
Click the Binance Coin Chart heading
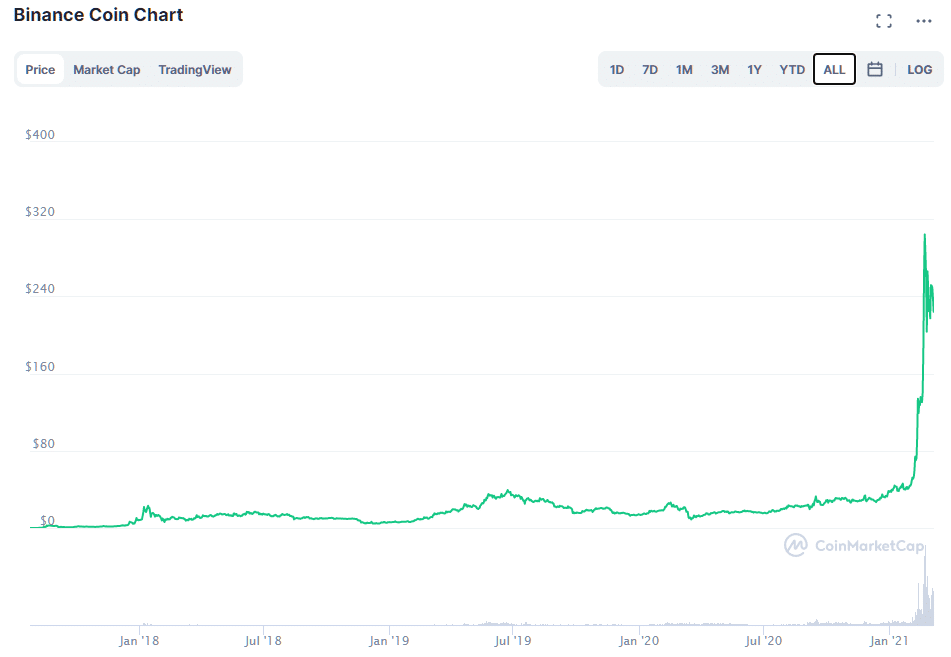pos(98,15)
